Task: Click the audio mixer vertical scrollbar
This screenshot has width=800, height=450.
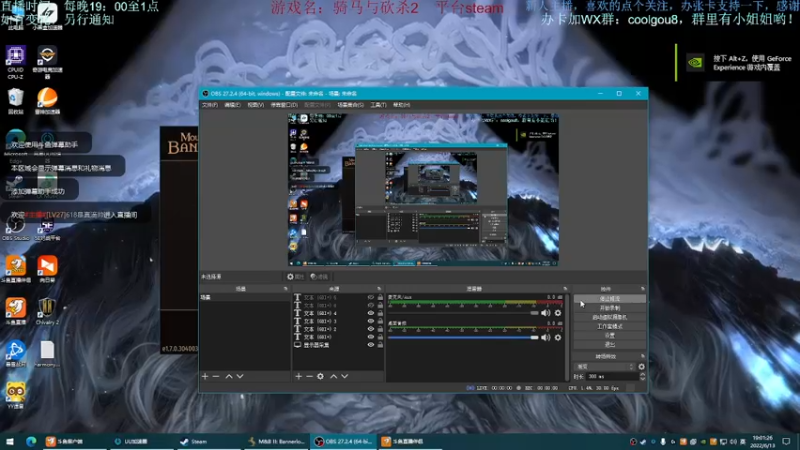Action: coord(567,337)
